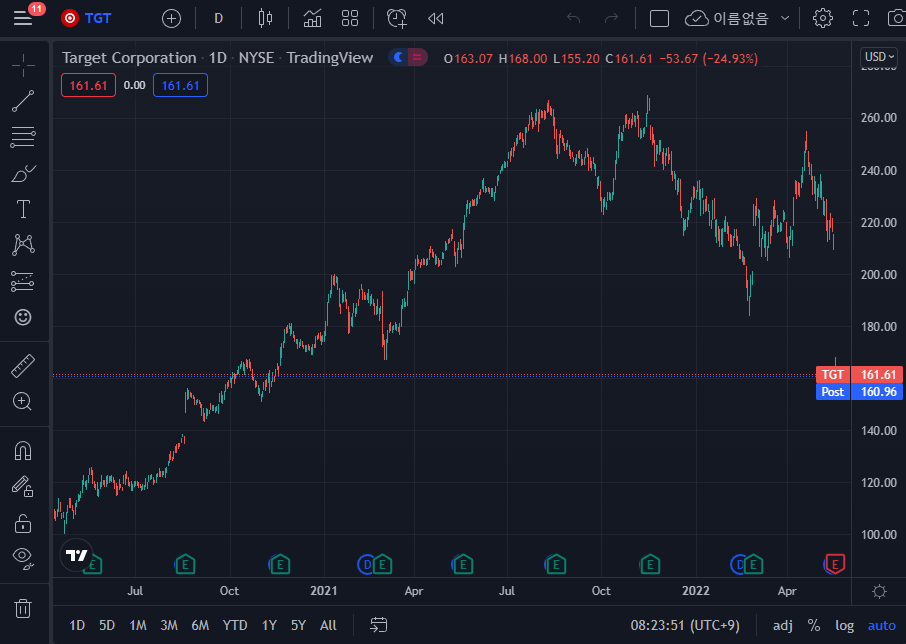
Task: Toggle hide all drawings eye icon
Action: click(23, 558)
